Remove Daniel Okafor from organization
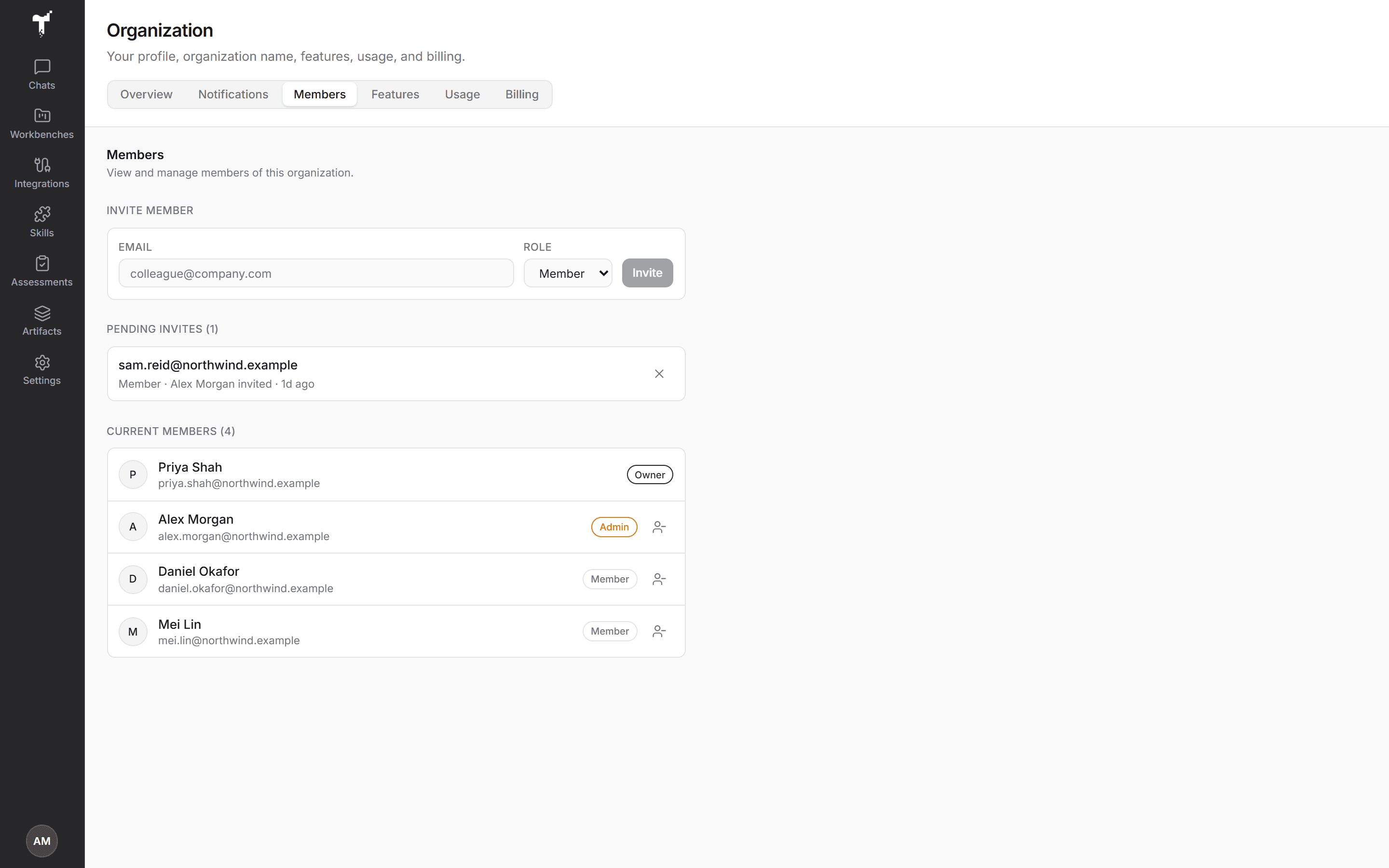This screenshot has height=868, width=1389. click(x=659, y=579)
